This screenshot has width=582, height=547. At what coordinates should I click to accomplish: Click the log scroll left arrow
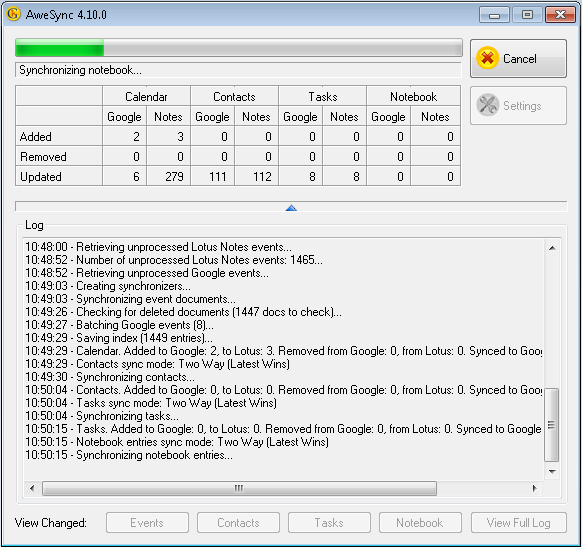point(32,488)
